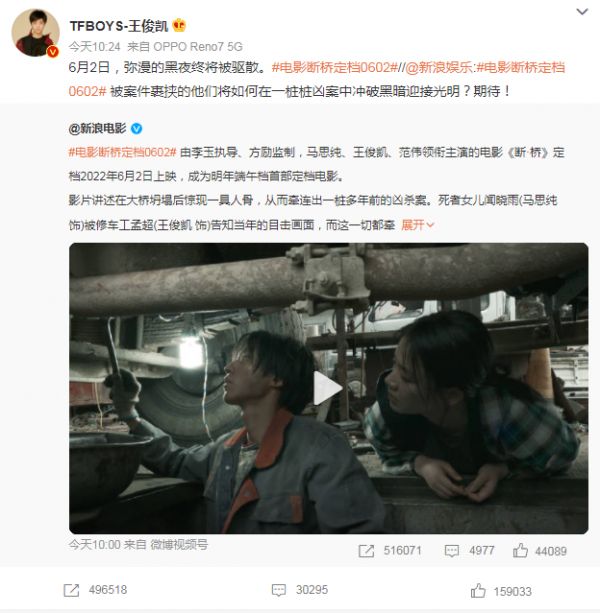Open the hashtag in the quoted post
600x613 pixels.
122,152
